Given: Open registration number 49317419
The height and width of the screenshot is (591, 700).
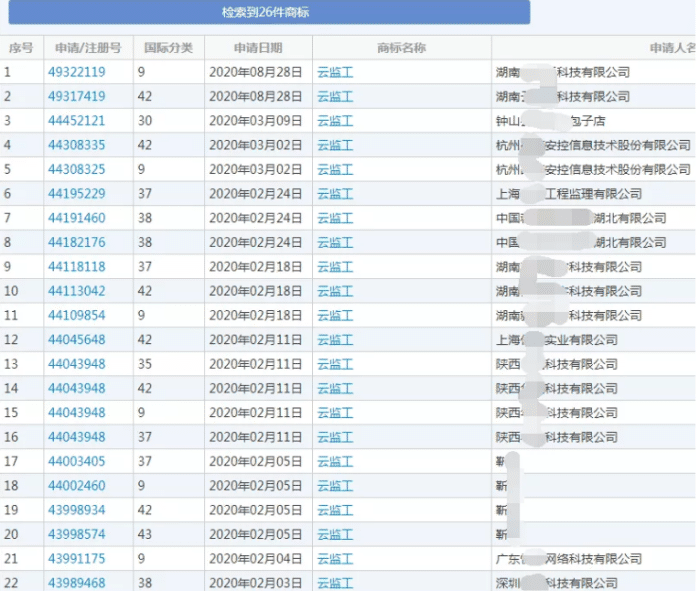Looking at the screenshot, I should coord(77,96).
